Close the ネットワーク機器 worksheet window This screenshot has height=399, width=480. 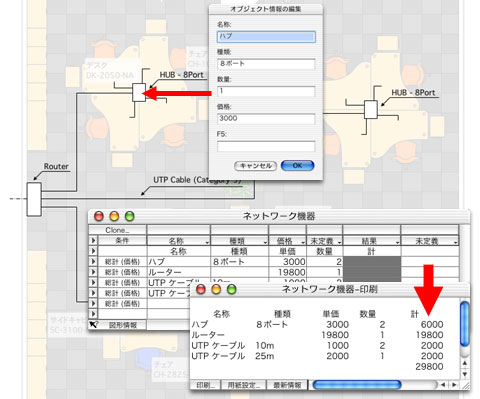coord(99,216)
